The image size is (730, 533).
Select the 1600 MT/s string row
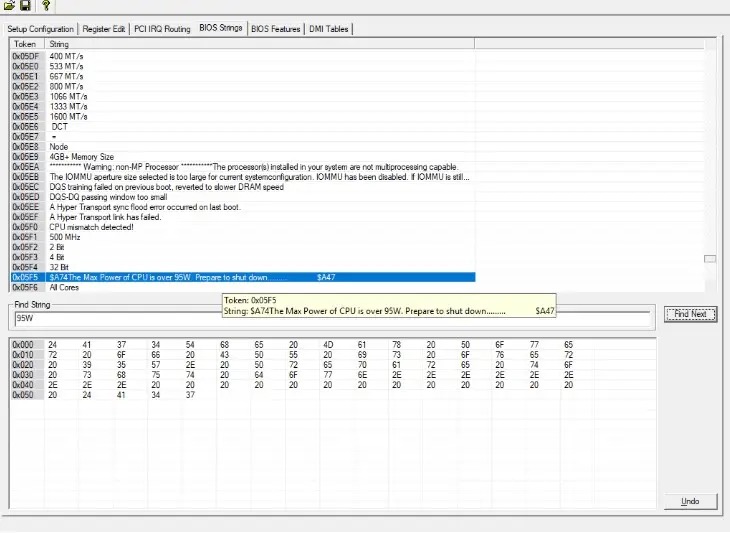(x=243, y=116)
